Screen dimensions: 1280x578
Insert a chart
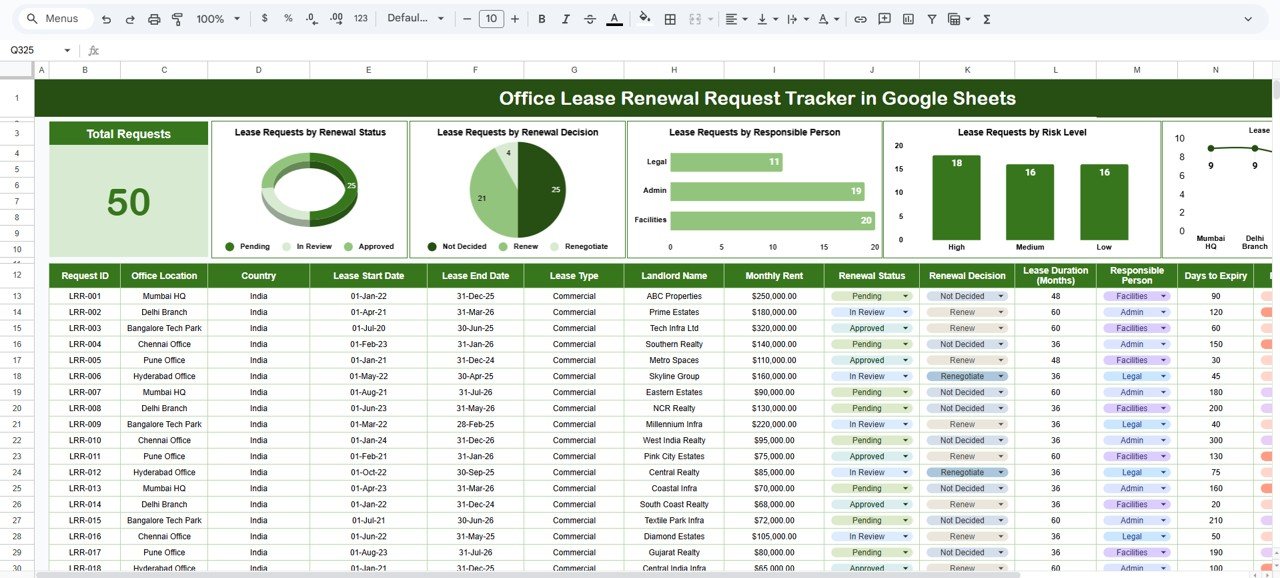[x=908, y=18]
